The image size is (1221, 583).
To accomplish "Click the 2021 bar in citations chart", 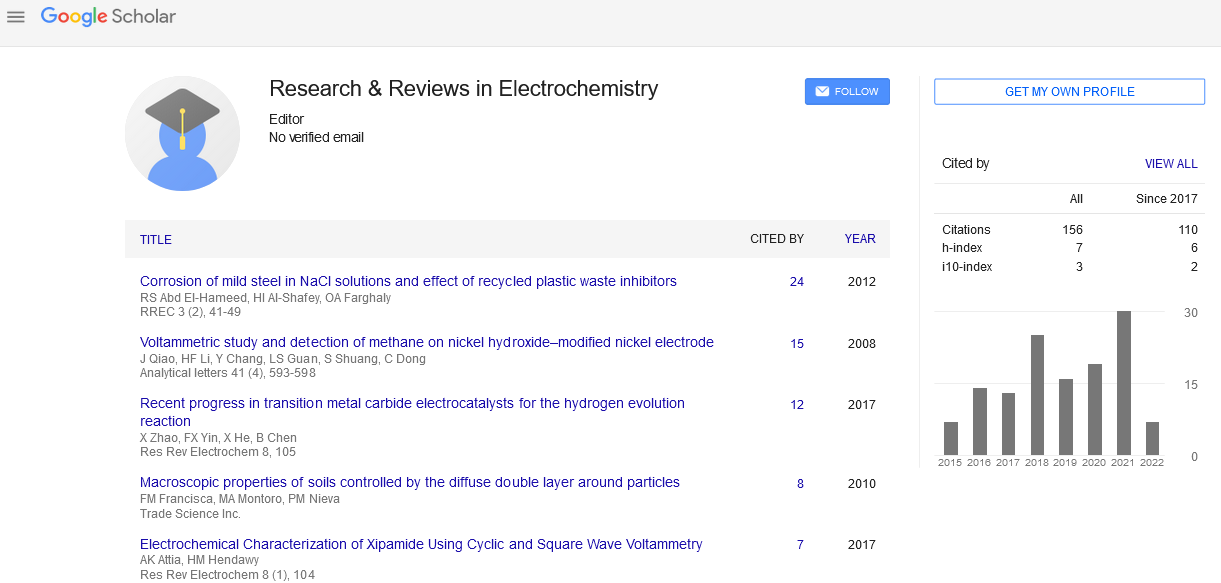I will (1123, 383).
